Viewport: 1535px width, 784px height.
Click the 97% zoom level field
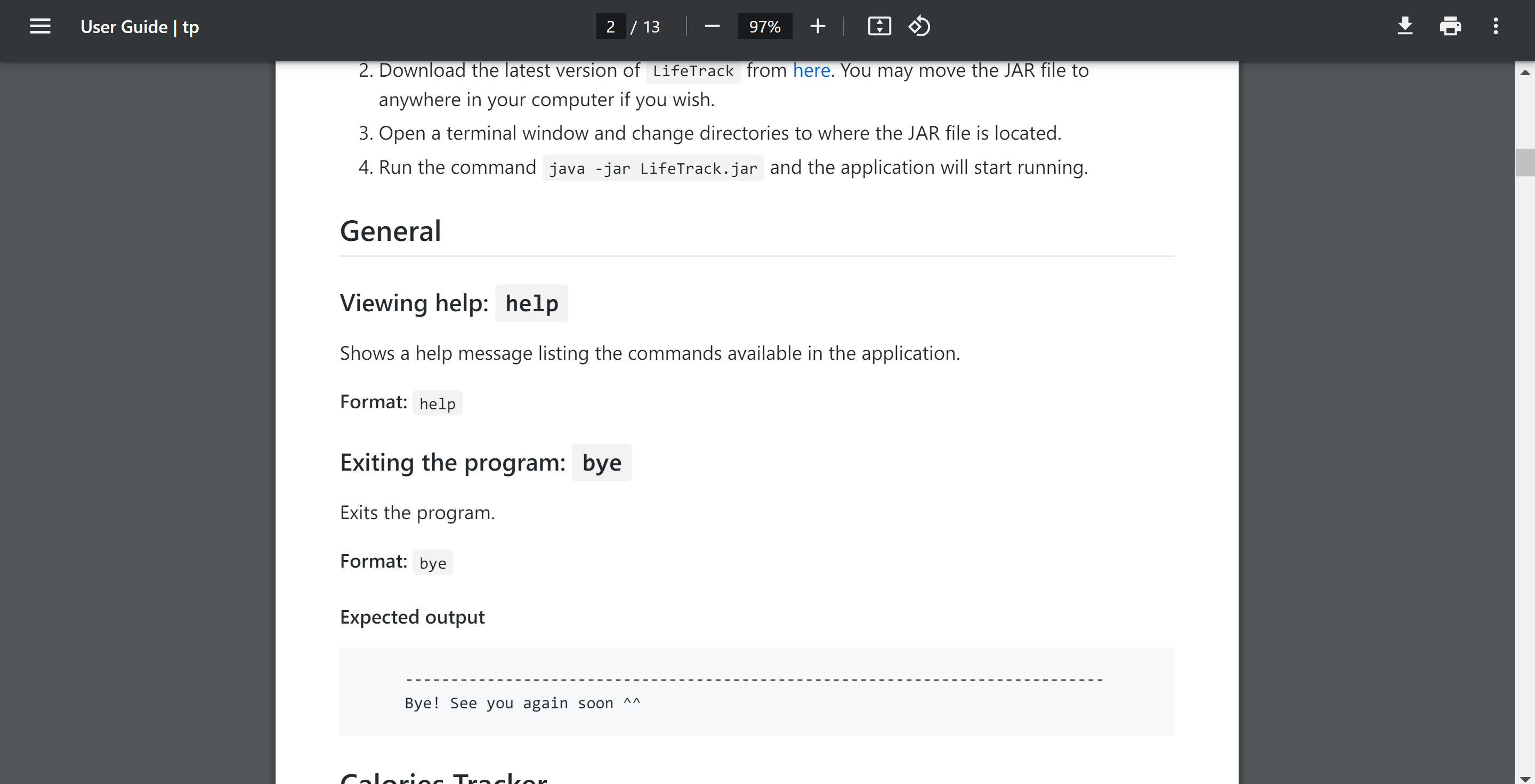(x=764, y=27)
